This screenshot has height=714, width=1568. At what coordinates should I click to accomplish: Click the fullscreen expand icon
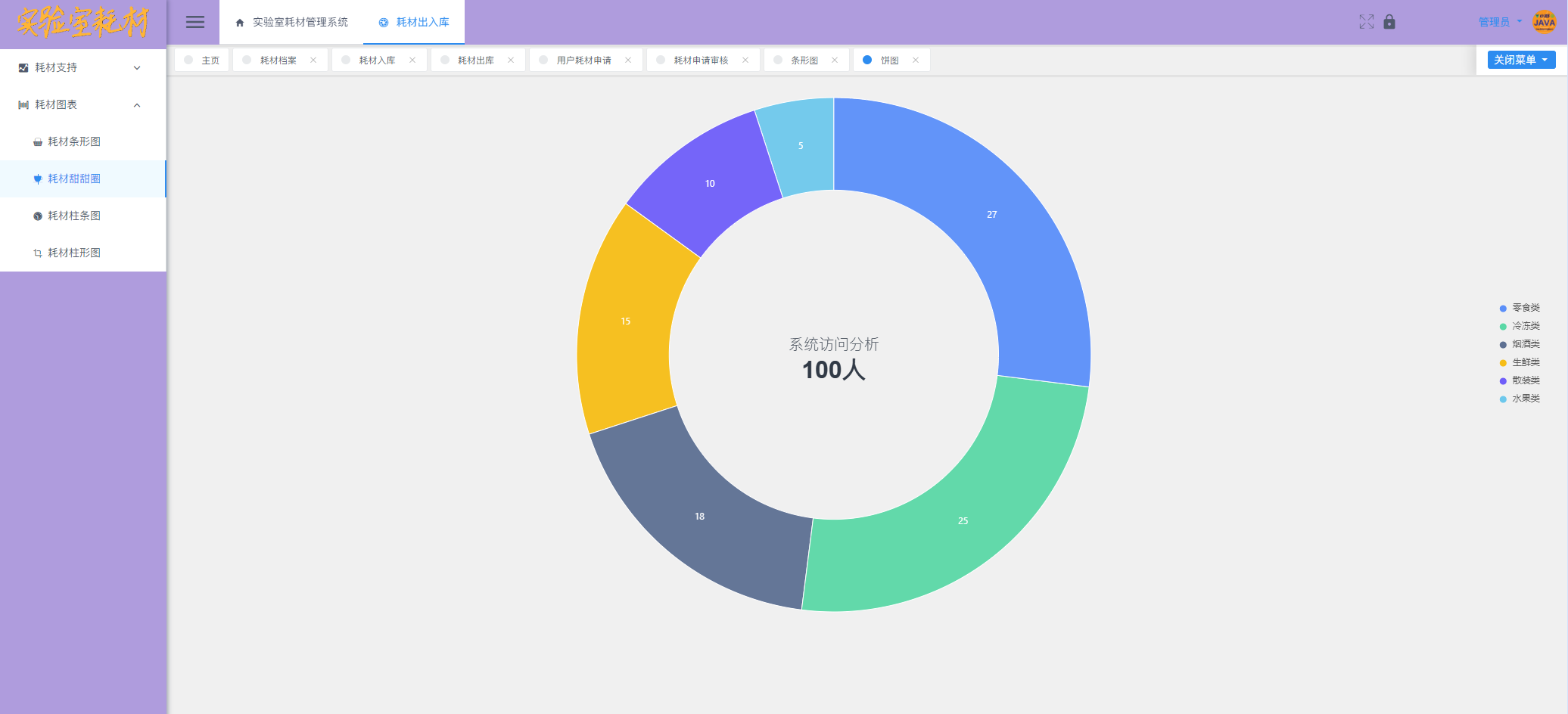[x=1366, y=22]
